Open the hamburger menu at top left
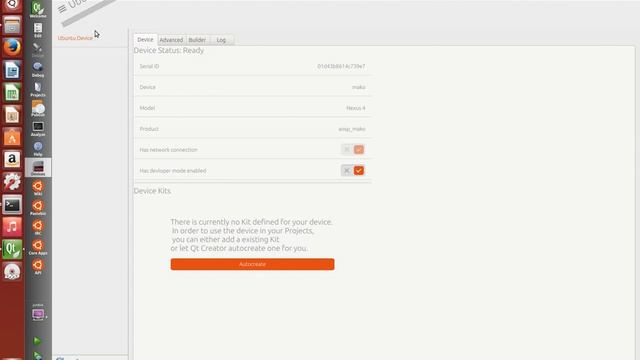The width and height of the screenshot is (640, 360). (62, 9)
